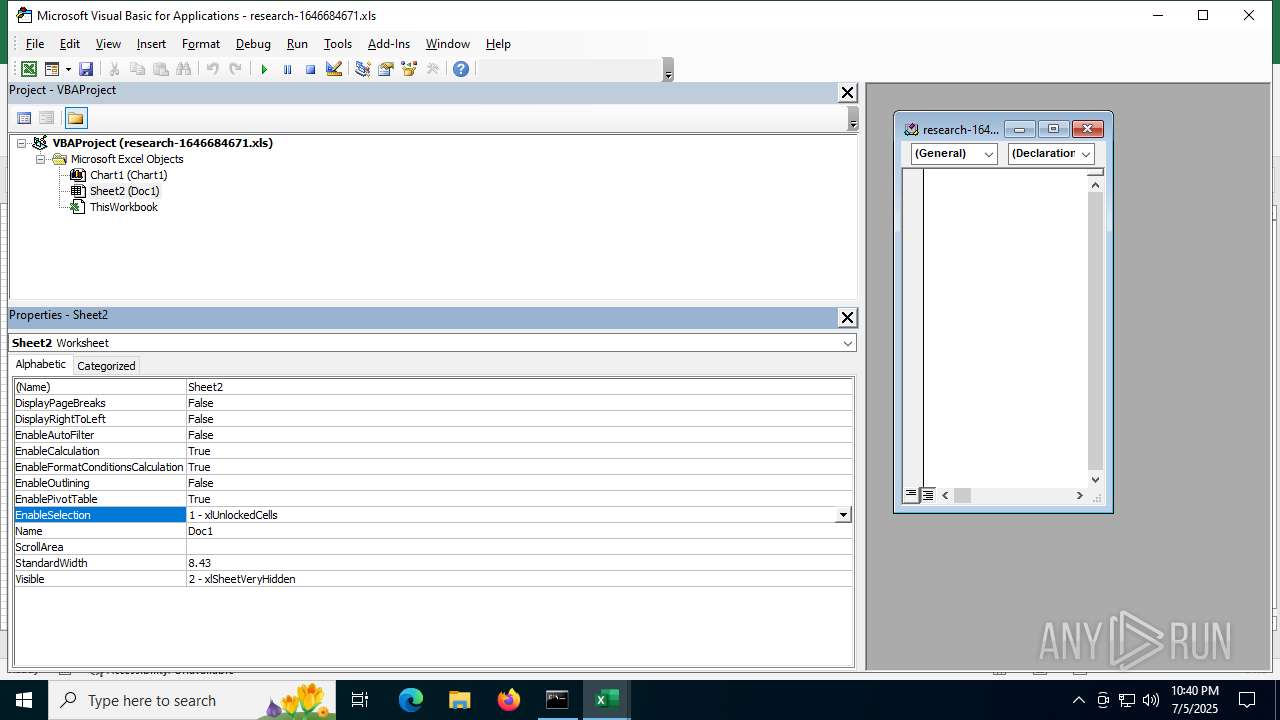
Task: Open Windows Start menu
Action: [24, 700]
